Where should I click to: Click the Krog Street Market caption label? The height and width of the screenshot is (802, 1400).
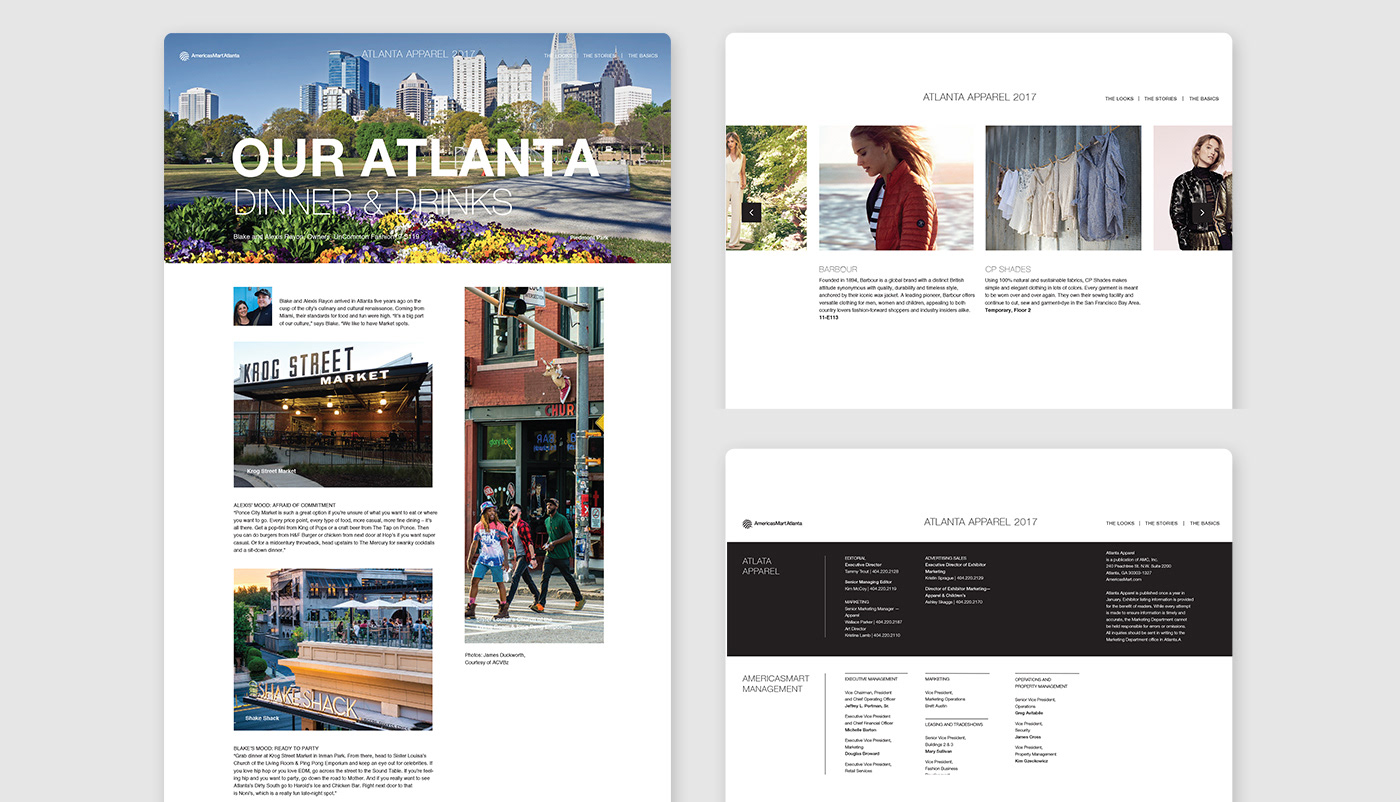click(x=272, y=471)
